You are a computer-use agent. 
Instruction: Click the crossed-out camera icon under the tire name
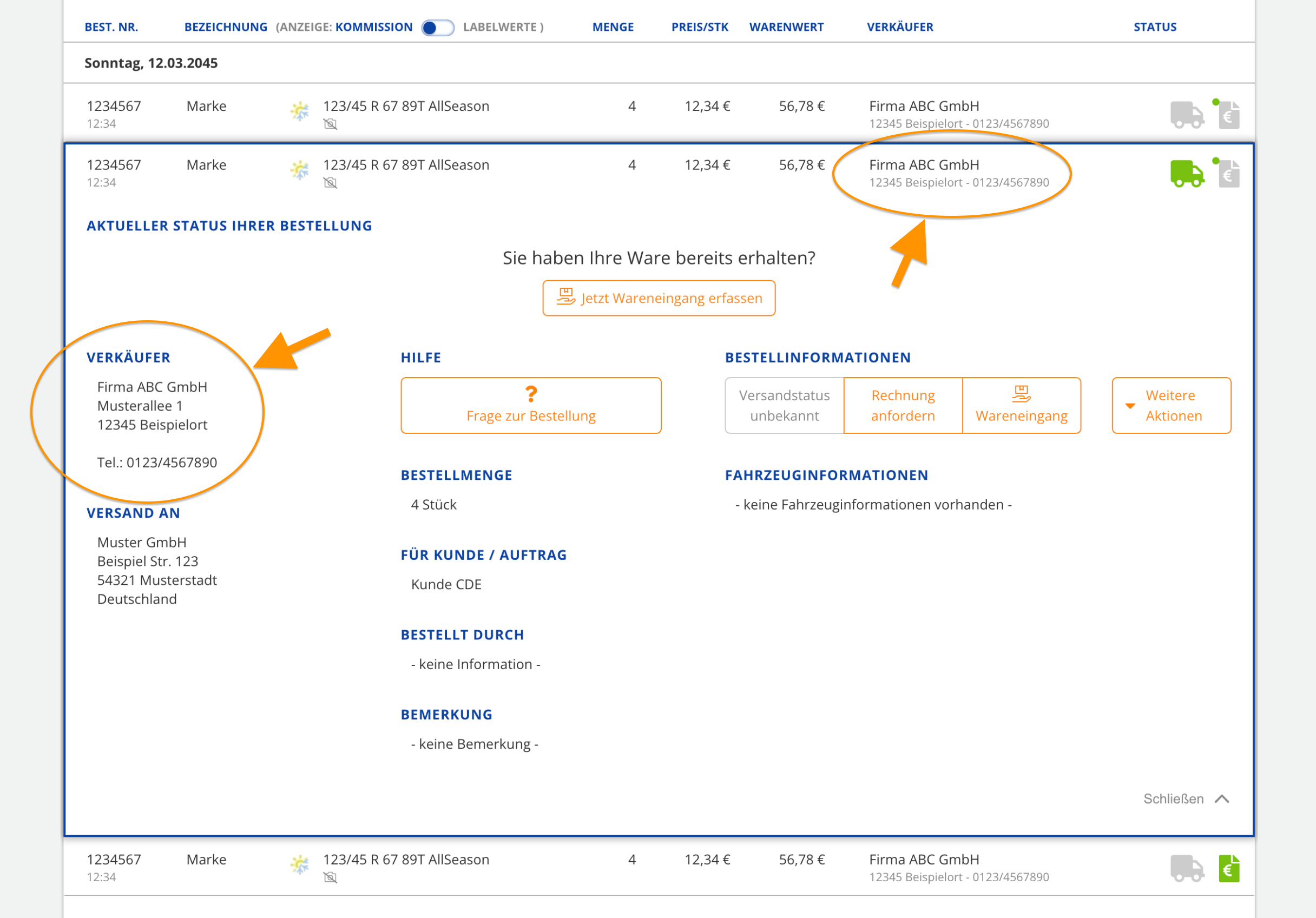point(331,123)
